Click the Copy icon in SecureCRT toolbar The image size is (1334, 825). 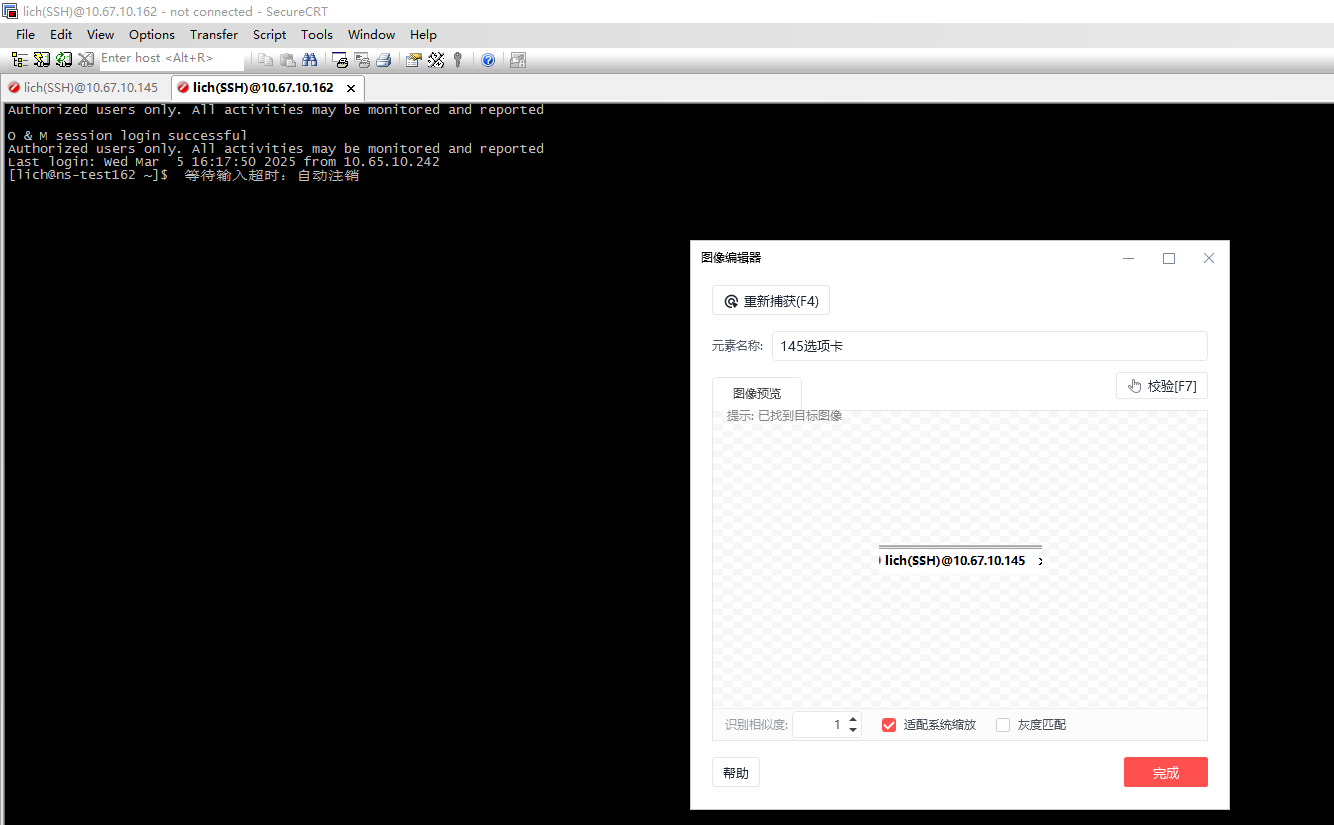[265, 60]
